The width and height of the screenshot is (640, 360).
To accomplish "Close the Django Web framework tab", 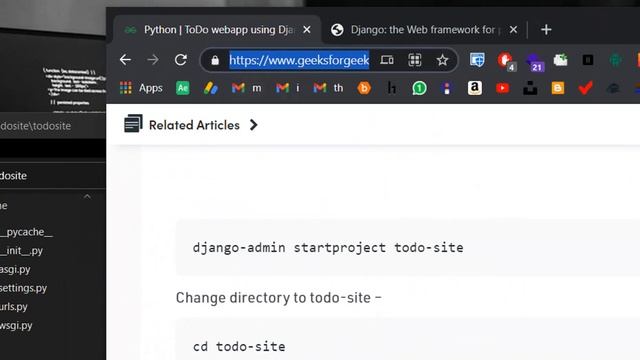I will pyautogui.click(x=513, y=30).
